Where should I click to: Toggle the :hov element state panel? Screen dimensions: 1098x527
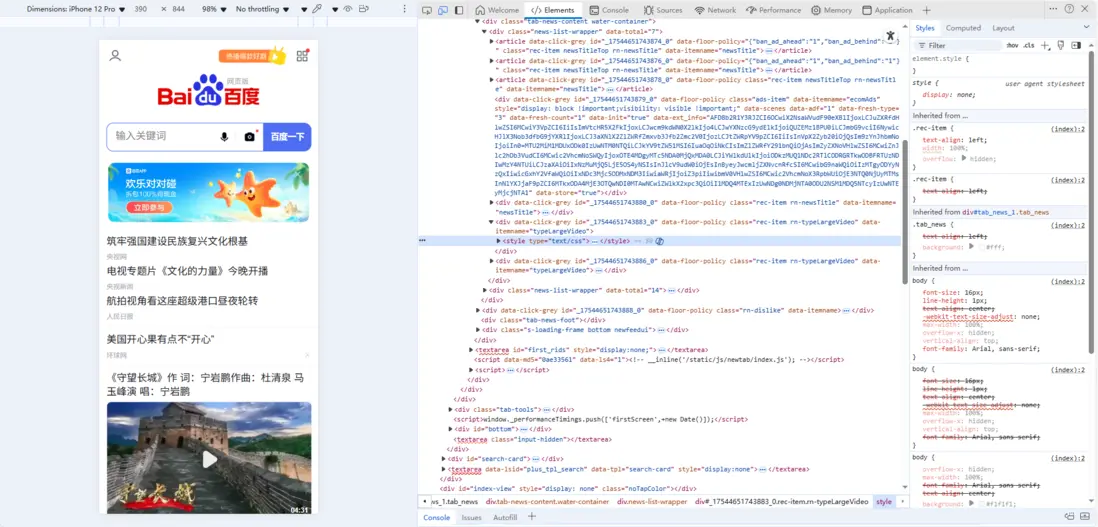click(x=1012, y=45)
